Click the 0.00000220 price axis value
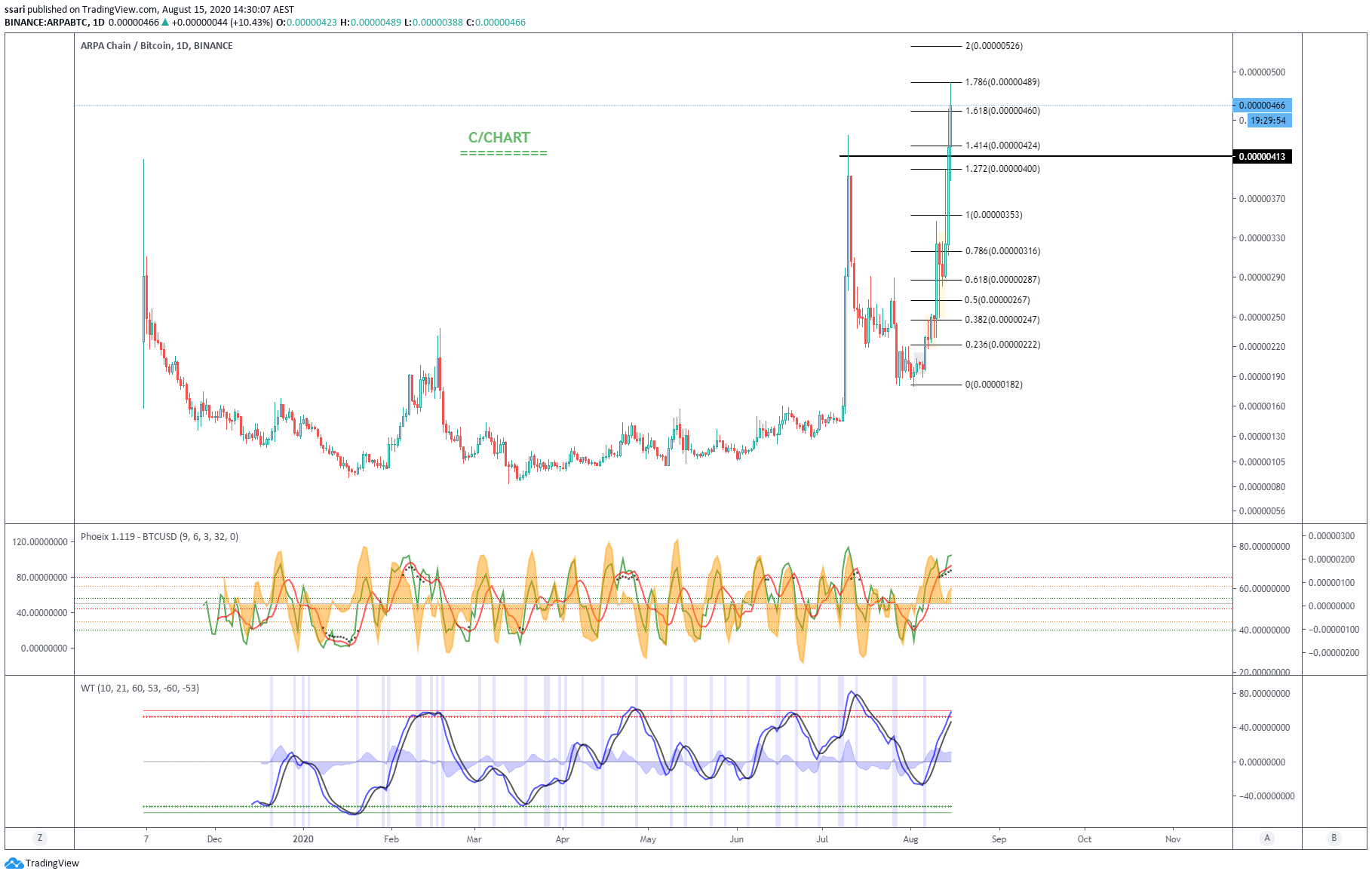This screenshot has height=877, width=1372. 1262,347
